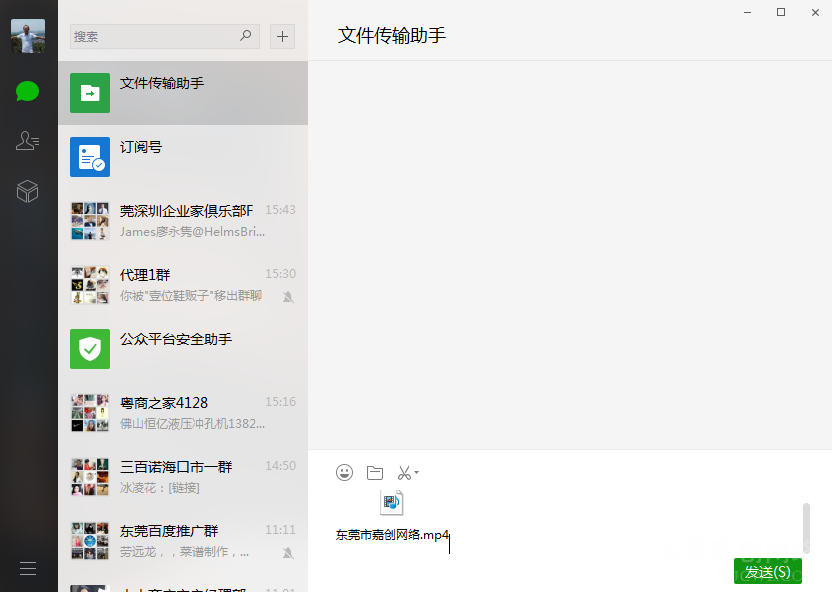
Task: Click the 15:43 timestamp
Action: coord(280,210)
